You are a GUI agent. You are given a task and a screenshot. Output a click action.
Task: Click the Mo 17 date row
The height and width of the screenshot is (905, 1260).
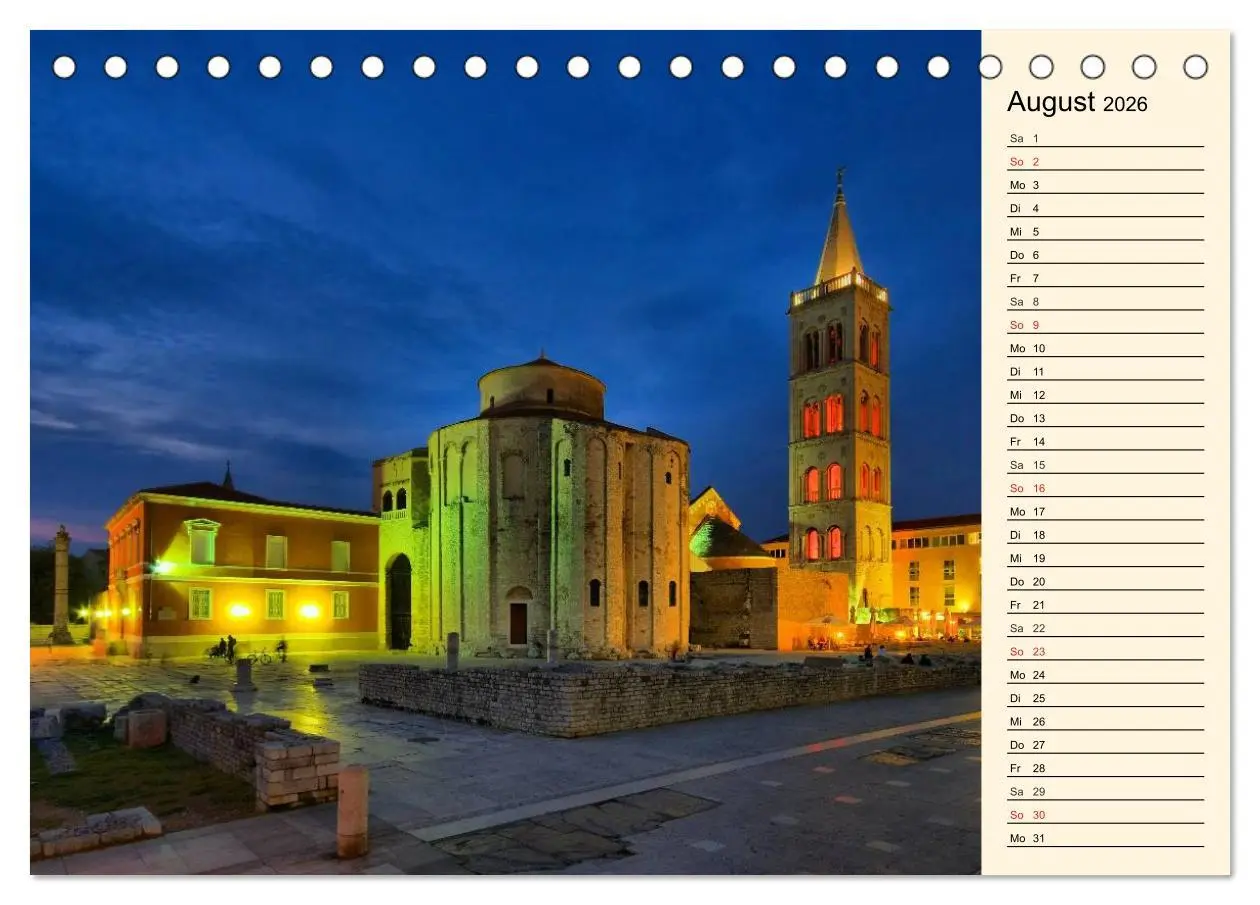[1105, 512]
